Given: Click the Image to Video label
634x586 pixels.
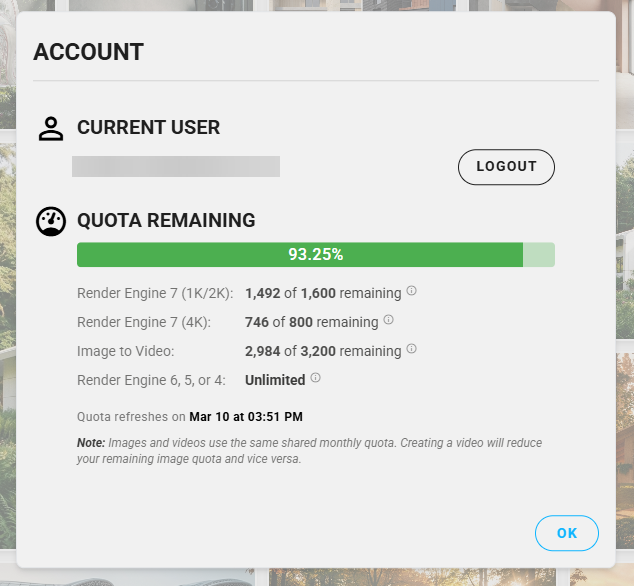Looking at the screenshot, I should click(126, 351).
